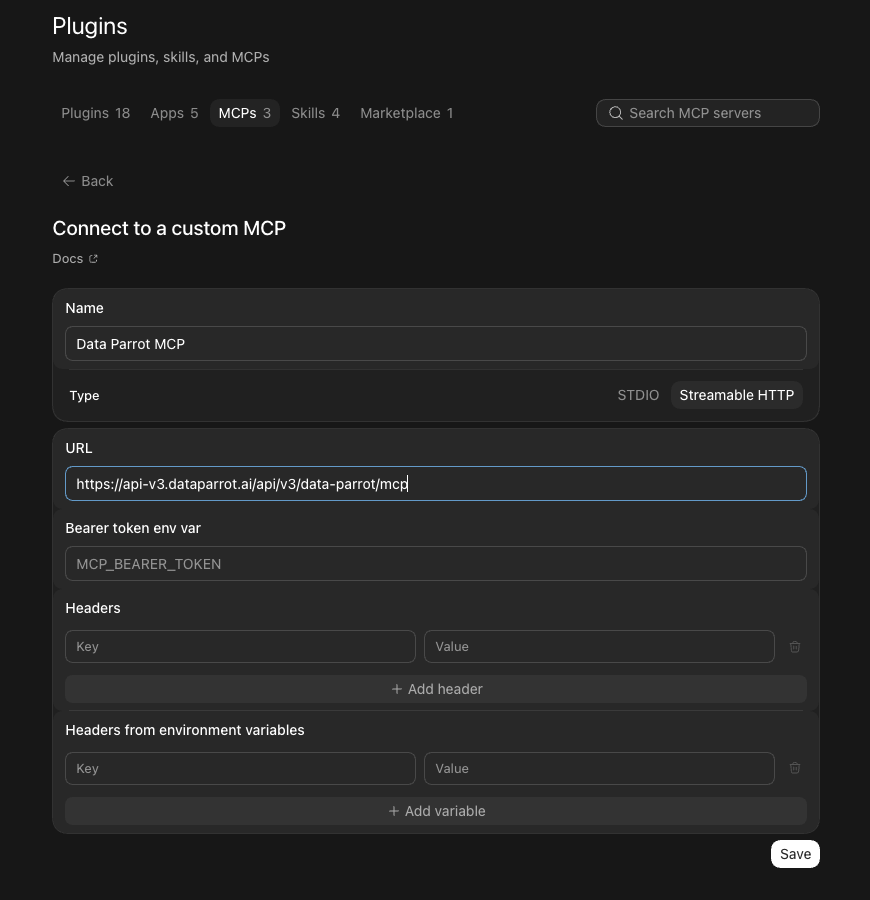870x900 pixels.
Task: Select the MCPs tab
Action: point(244,113)
